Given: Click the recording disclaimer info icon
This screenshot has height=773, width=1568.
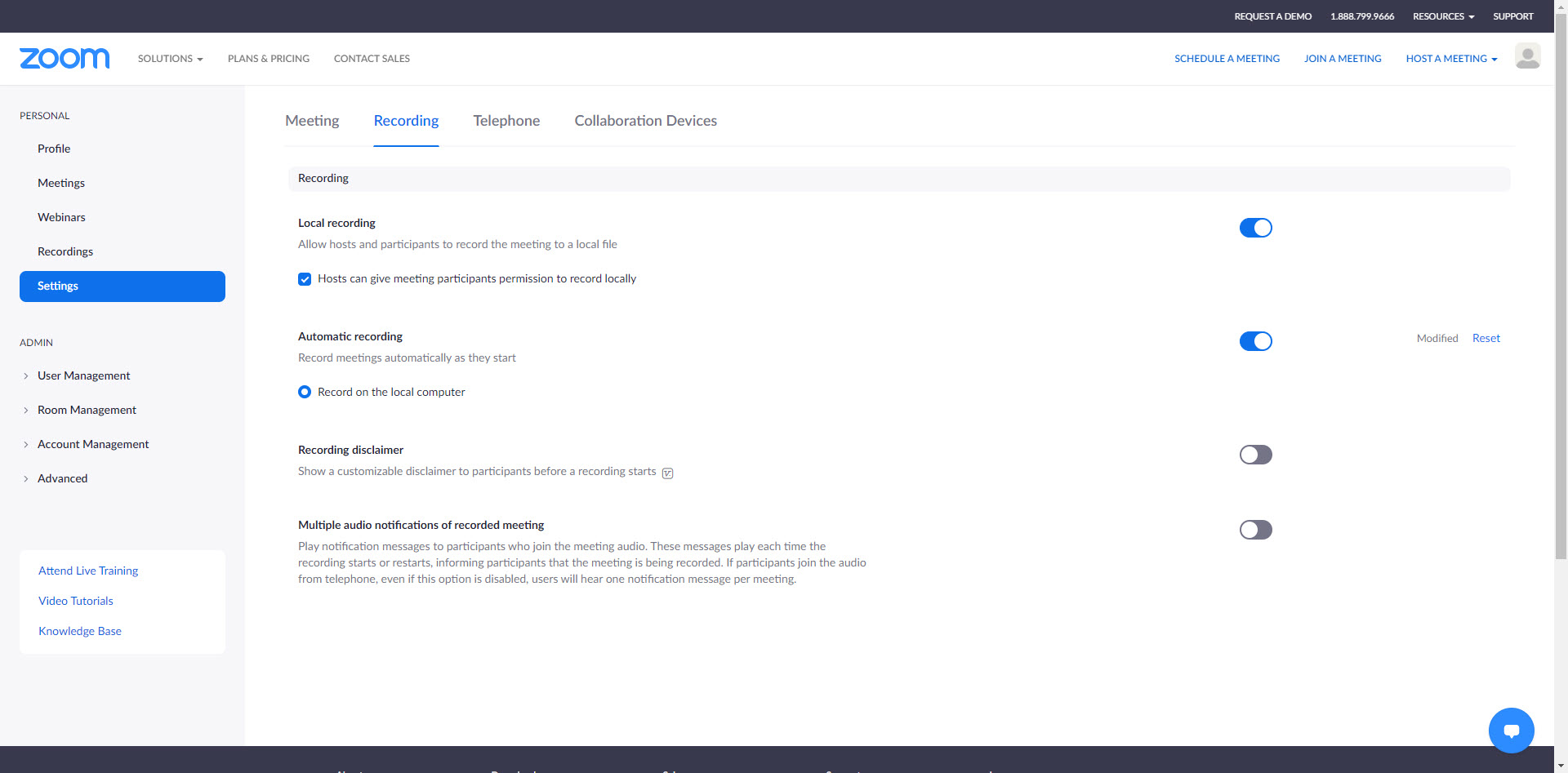Looking at the screenshot, I should (x=667, y=473).
